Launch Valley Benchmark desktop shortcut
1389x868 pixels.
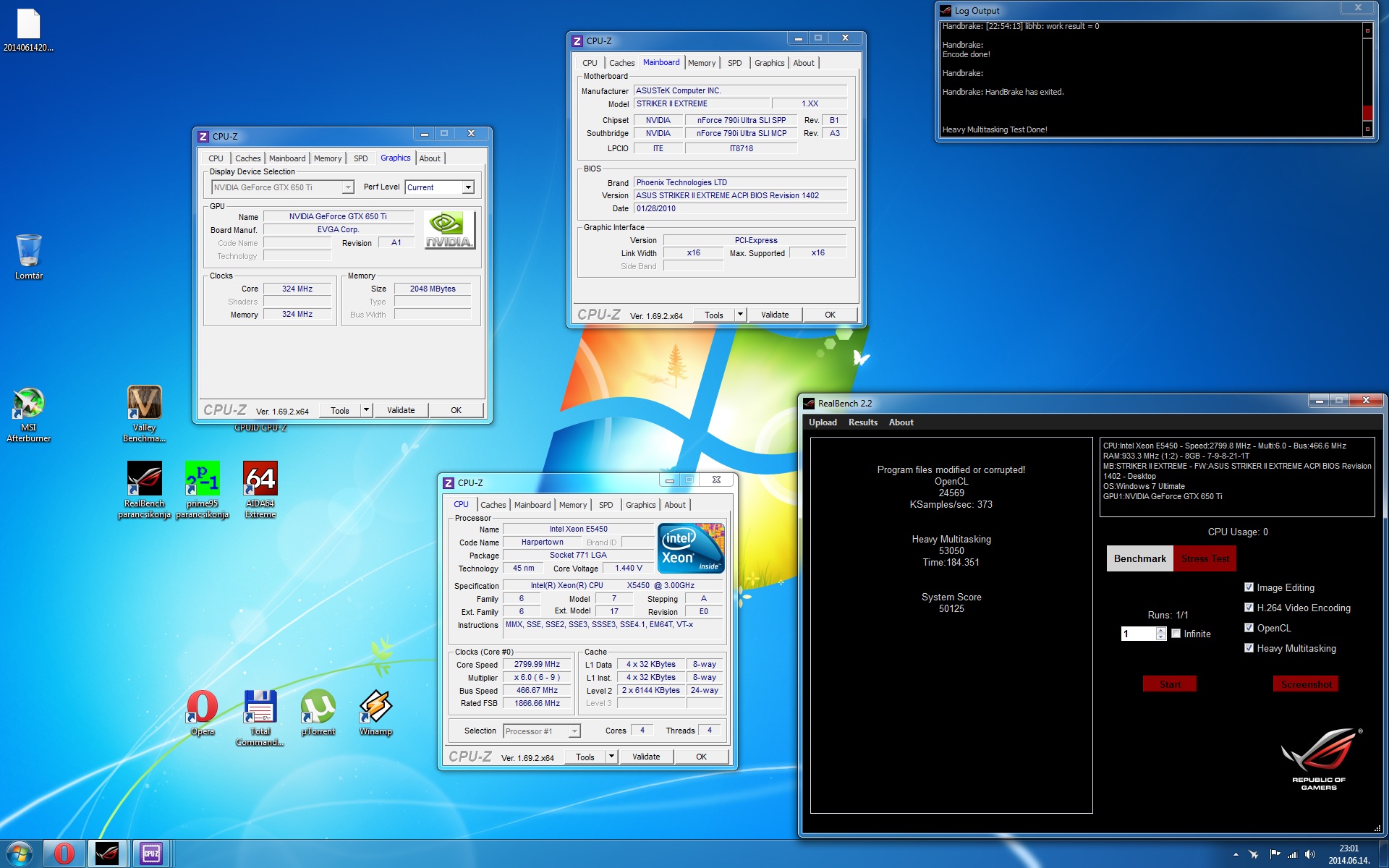coord(144,414)
